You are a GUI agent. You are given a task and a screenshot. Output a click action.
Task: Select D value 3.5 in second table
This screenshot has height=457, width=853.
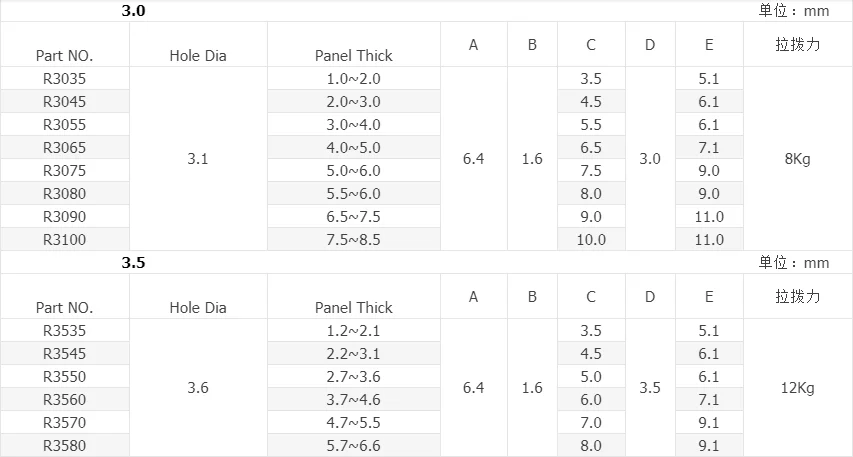click(650, 388)
